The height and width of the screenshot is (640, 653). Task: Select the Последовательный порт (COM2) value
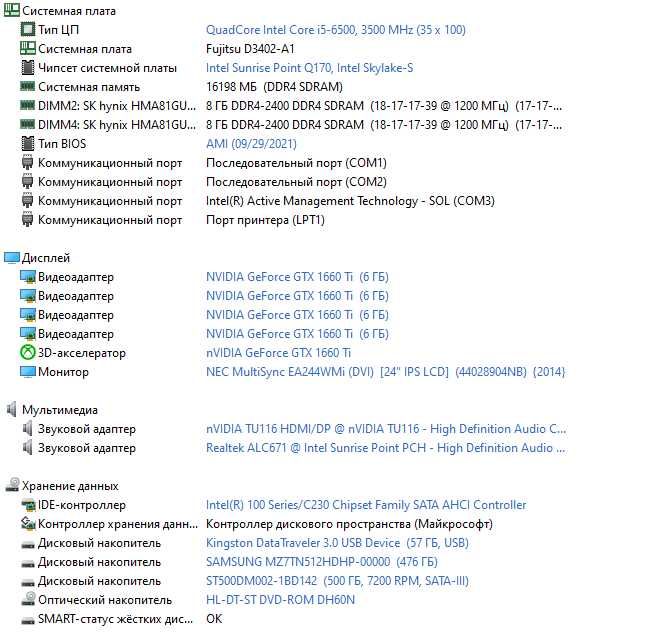click(296, 182)
